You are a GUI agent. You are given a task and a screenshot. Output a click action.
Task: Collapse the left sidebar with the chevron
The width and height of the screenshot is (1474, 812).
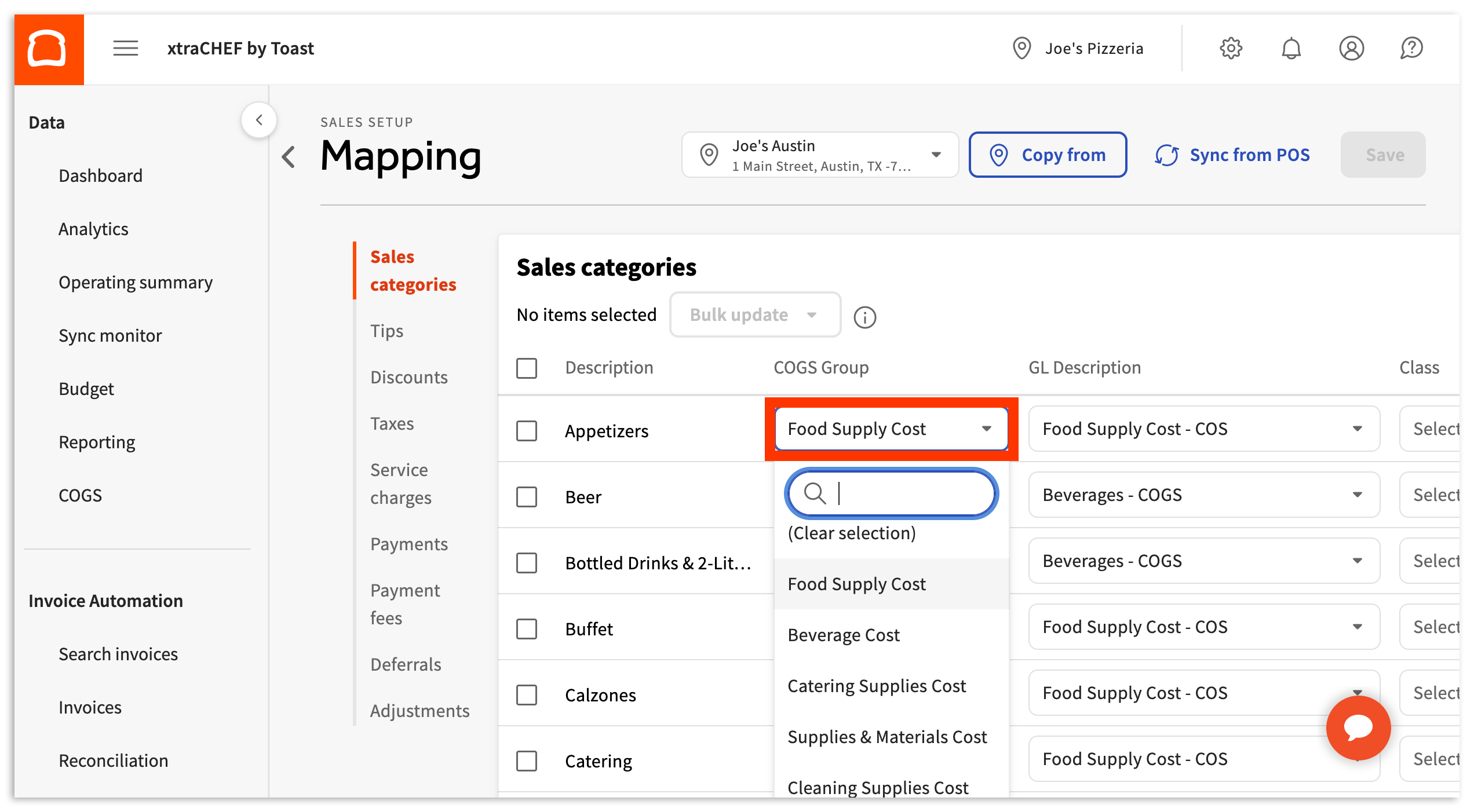(x=260, y=120)
